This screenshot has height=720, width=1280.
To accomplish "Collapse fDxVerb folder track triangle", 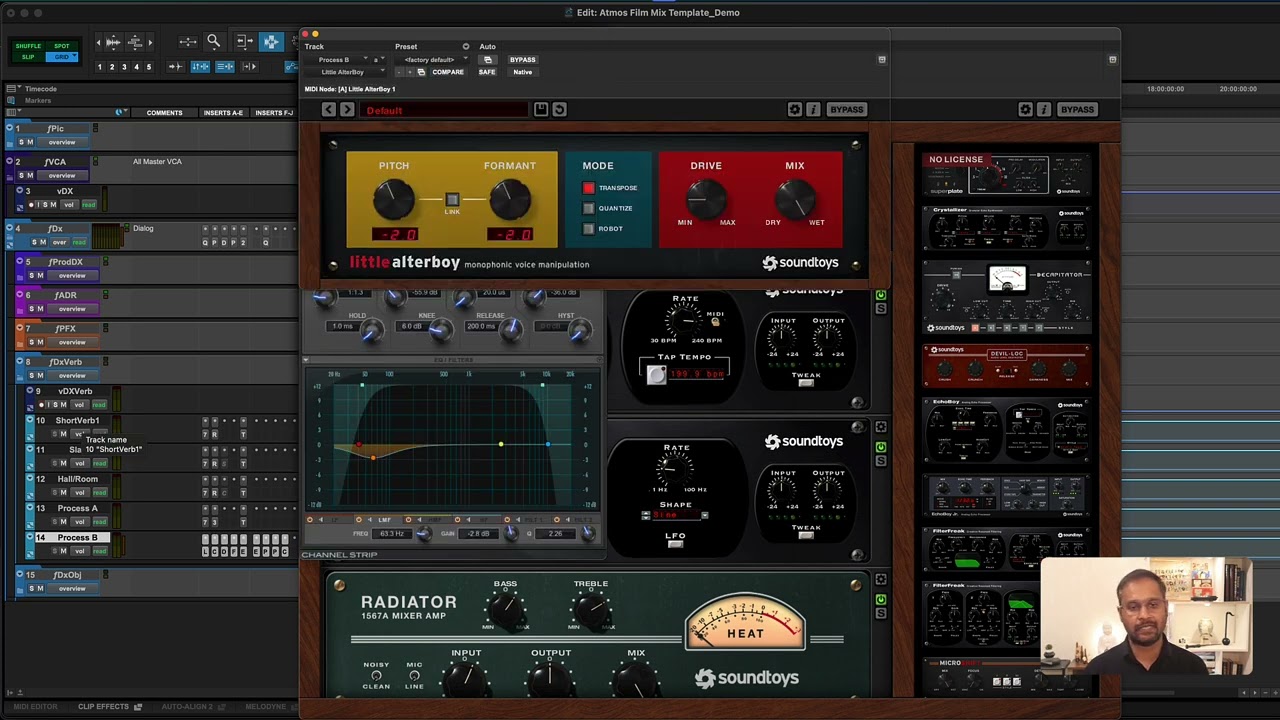I will coord(21,362).
